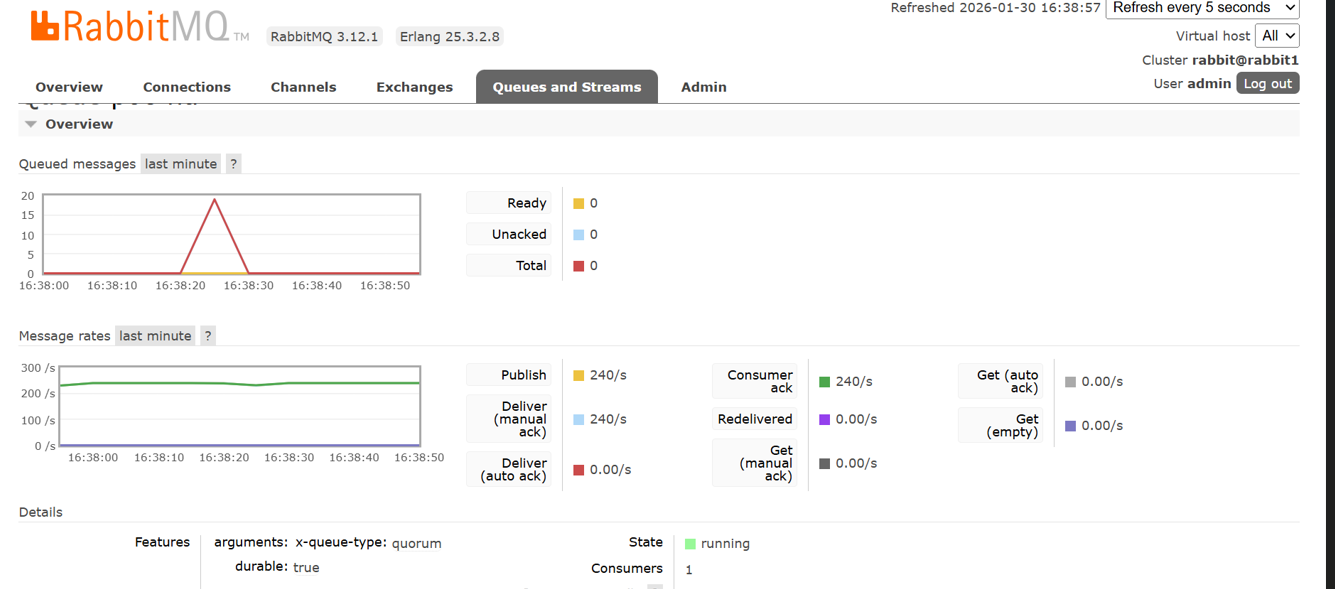Screen dimensions: 1335x589
Task: Click the Log out button
Action: tap(1267, 84)
